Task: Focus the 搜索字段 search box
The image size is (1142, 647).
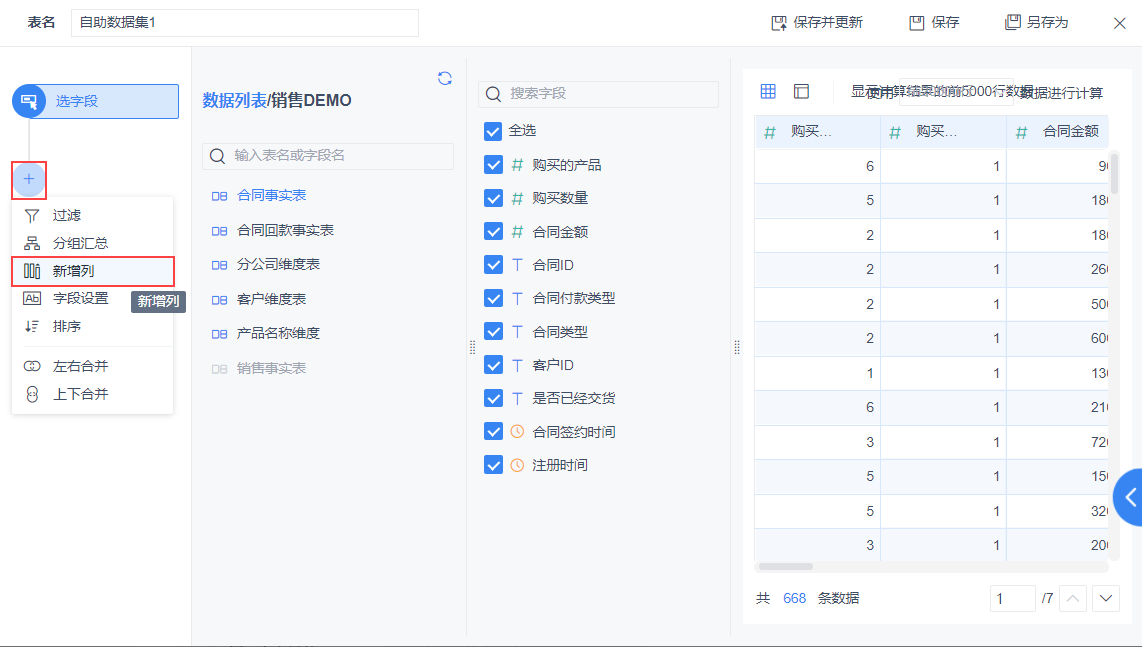Action: click(x=599, y=94)
